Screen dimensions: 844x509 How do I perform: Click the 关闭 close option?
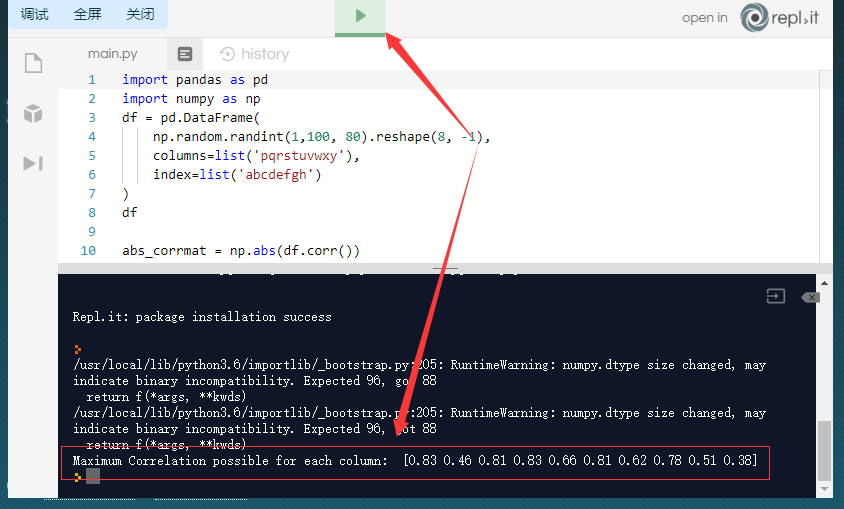[x=140, y=14]
